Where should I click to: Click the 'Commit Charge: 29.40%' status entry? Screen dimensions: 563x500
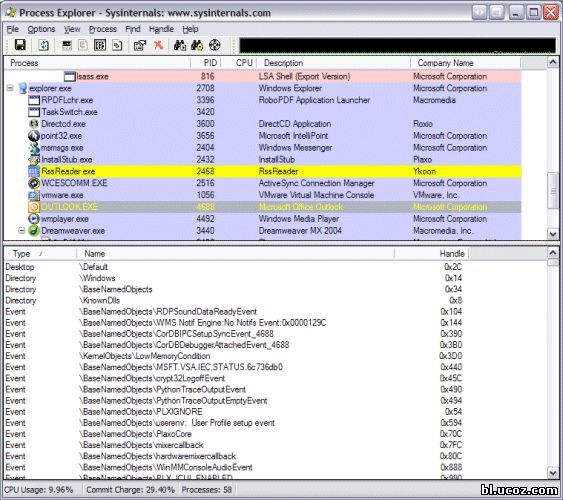pyautogui.click(x=130, y=490)
